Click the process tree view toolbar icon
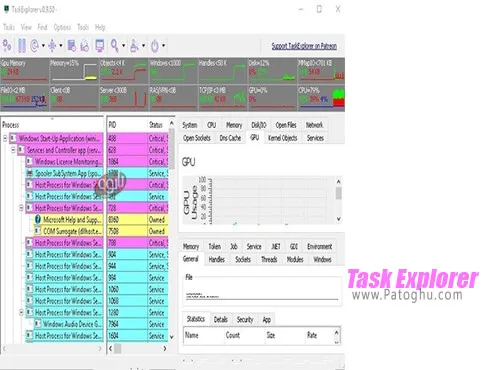 pyautogui.click(x=52, y=45)
